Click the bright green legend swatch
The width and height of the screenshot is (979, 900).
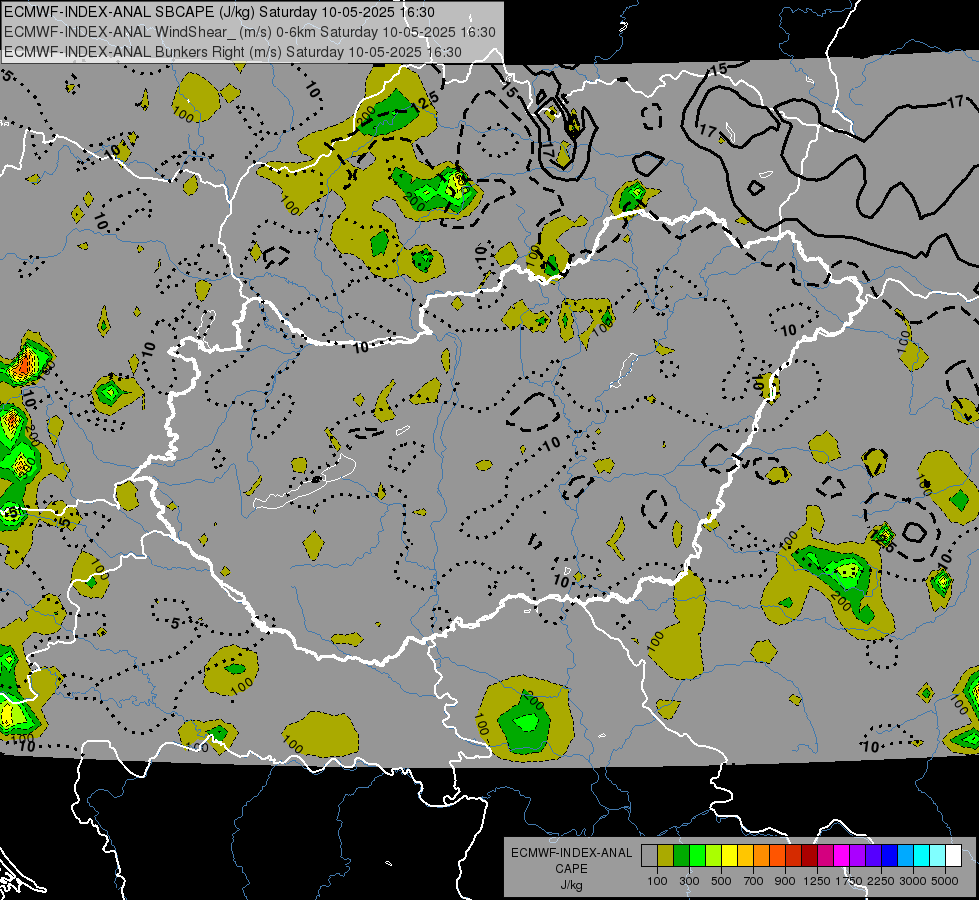point(697,856)
